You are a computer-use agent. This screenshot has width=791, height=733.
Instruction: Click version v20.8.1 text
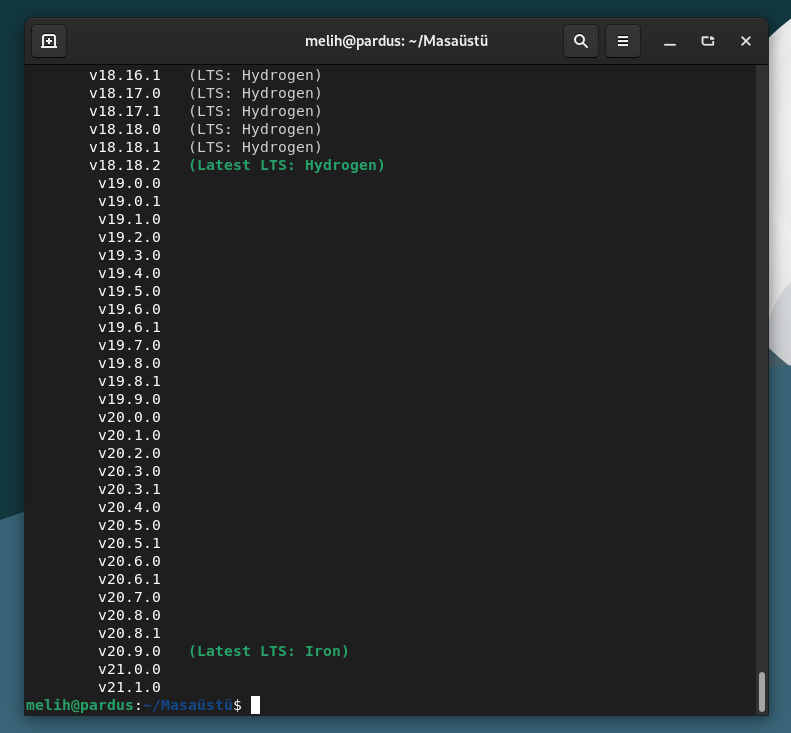pos(130,633)
